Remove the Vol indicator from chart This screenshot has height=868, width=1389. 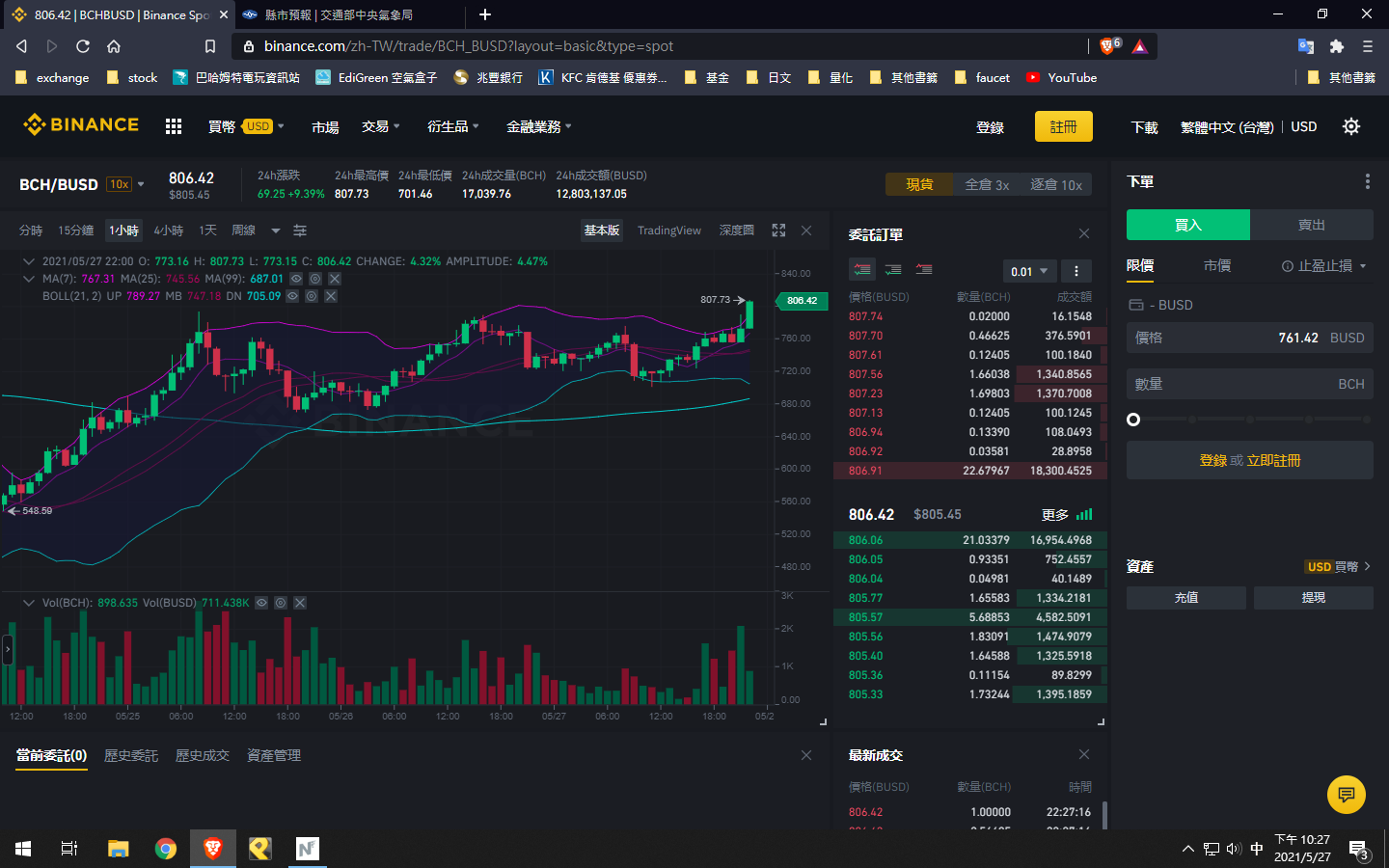(x=300, y=603)
